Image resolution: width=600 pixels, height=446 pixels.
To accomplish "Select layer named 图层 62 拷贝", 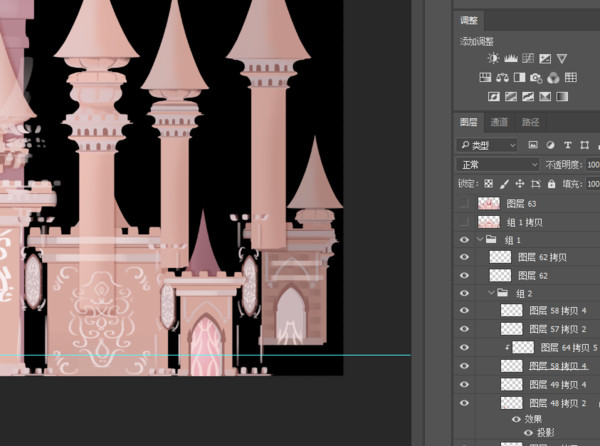I will click(x=542, y=257).
